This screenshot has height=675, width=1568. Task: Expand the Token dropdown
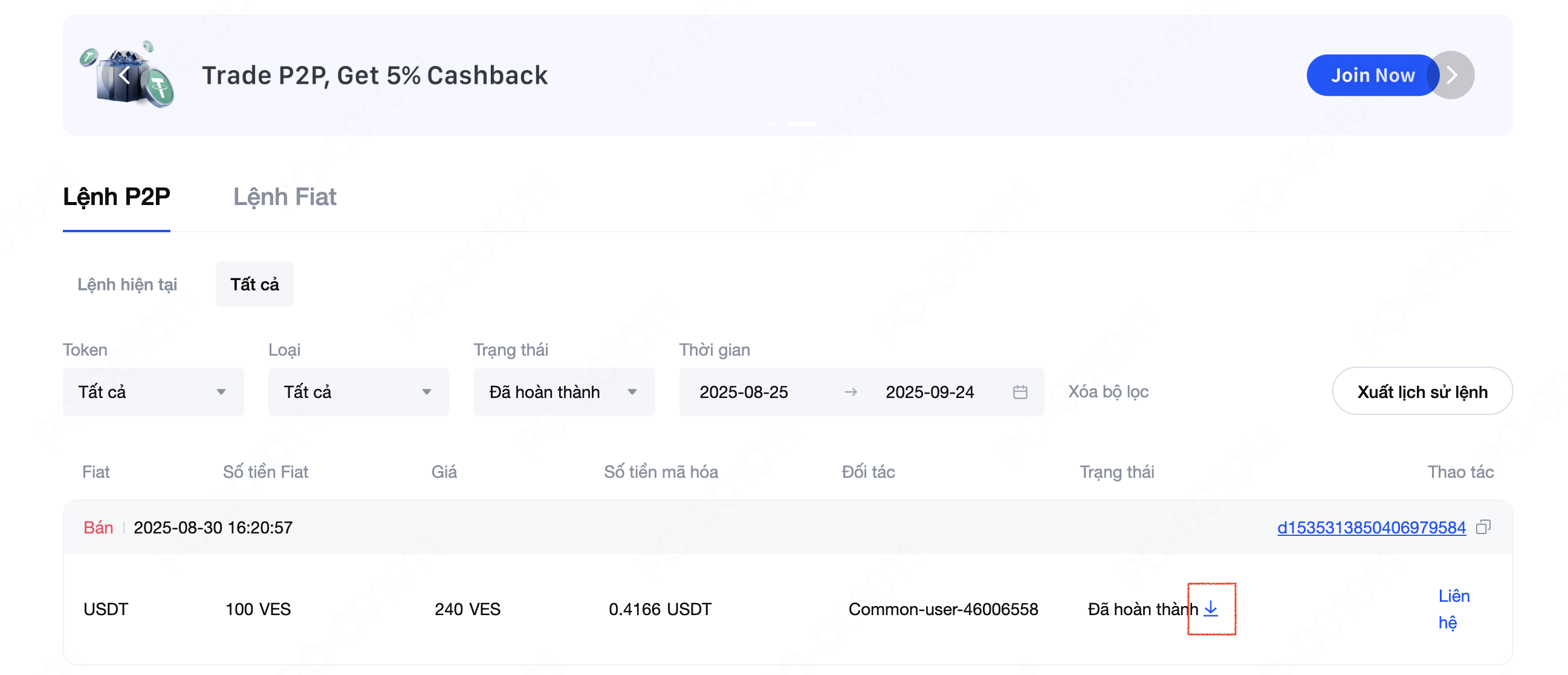point(153,392)
